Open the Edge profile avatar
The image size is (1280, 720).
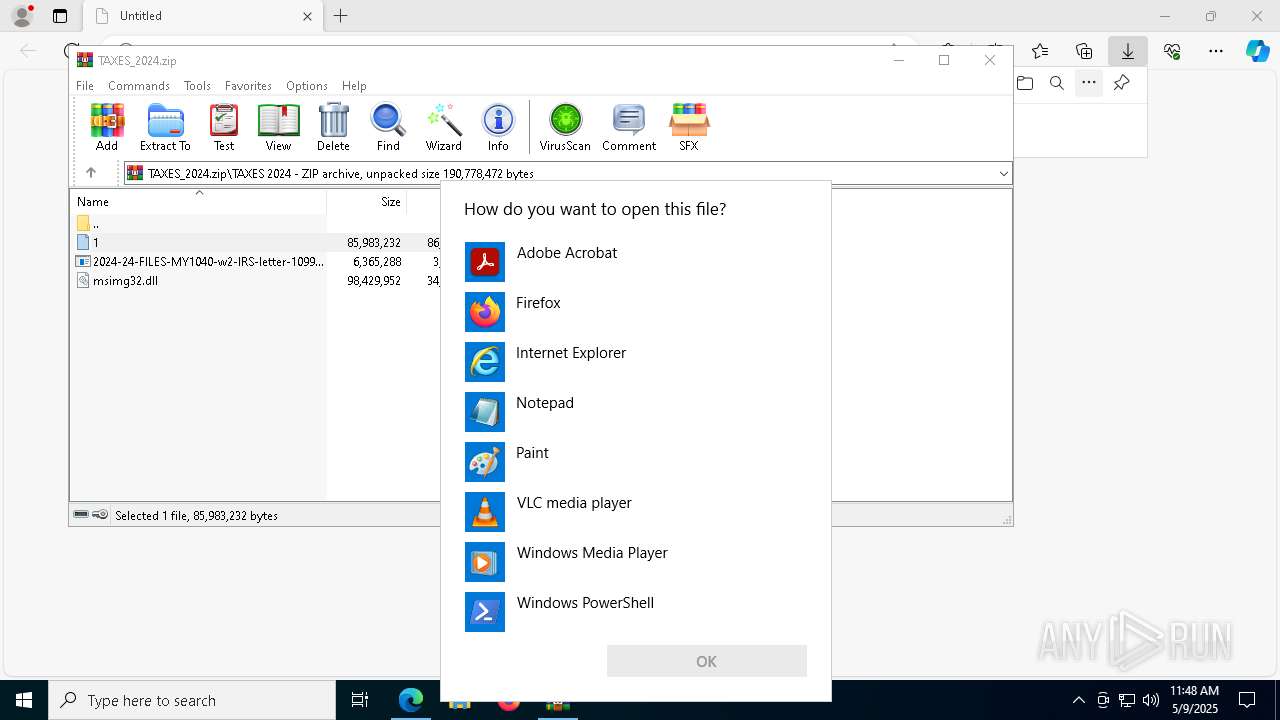click(x=22, y=16)
